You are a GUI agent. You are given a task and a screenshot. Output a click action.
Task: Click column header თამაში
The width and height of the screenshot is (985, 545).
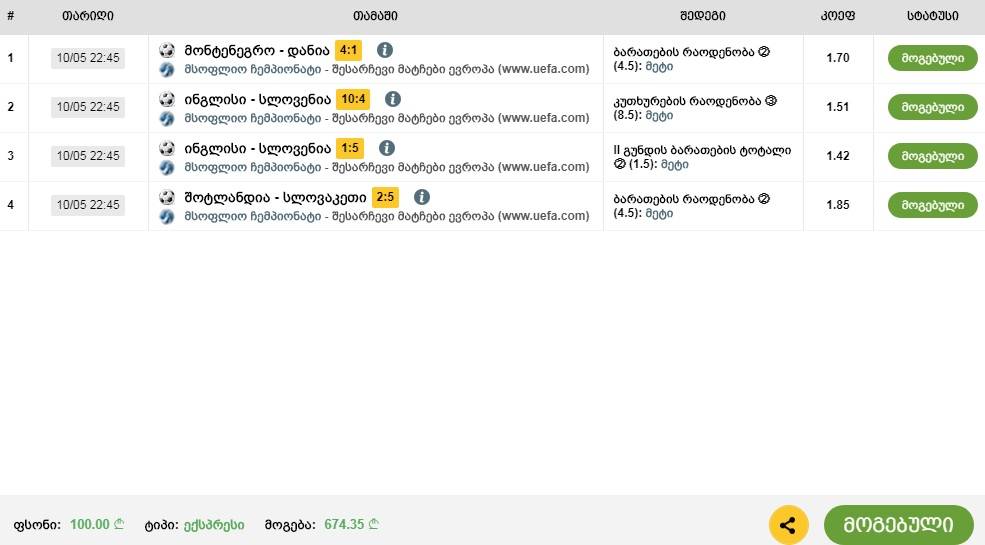[375, 16]
